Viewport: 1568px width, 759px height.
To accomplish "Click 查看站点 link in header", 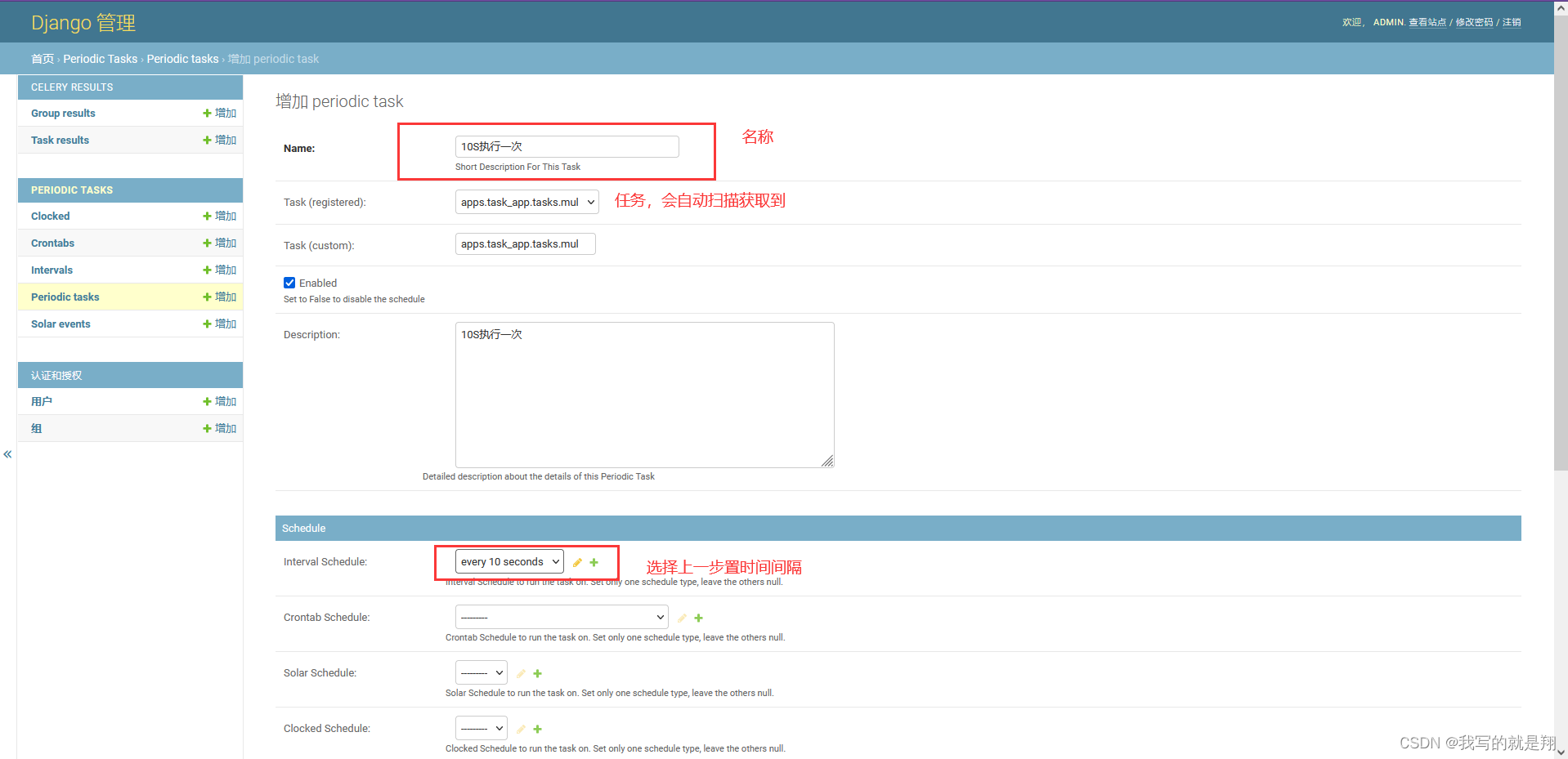I will [x=1427, y=22].
